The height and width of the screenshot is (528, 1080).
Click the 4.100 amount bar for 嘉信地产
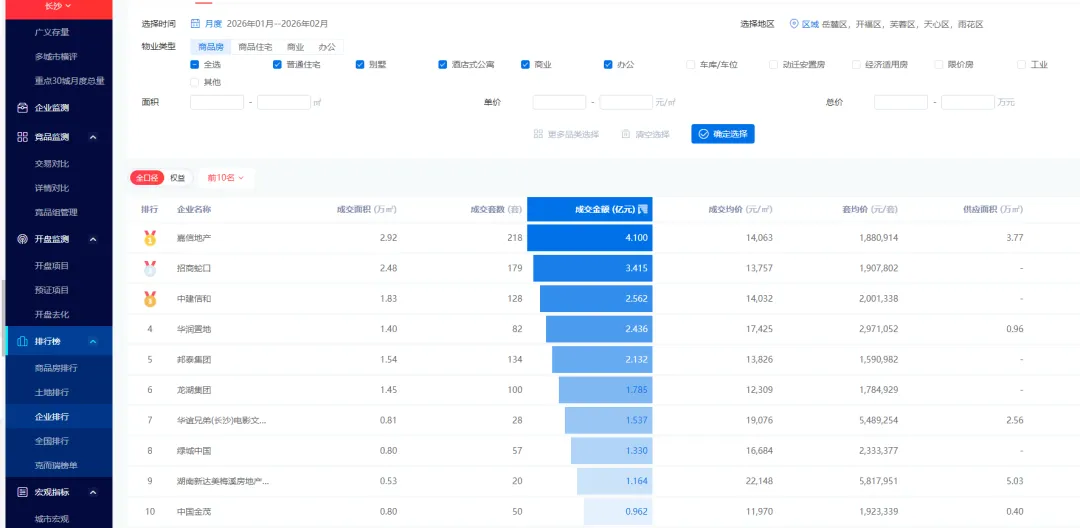[590, 238]
